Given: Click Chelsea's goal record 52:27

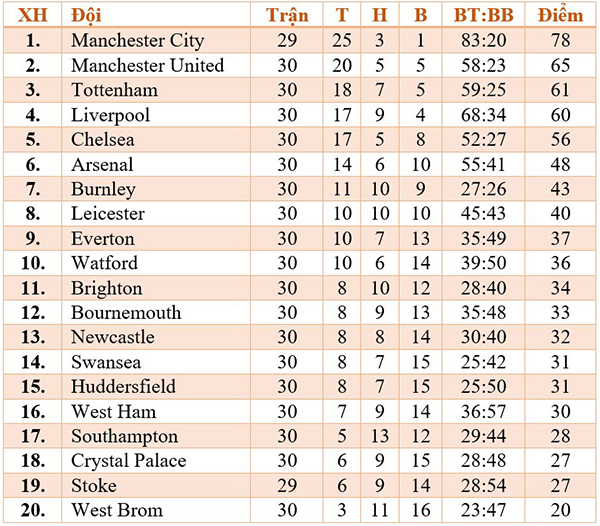Looking at the screenshot, I should pyautogui.click(x=483, y=140).
